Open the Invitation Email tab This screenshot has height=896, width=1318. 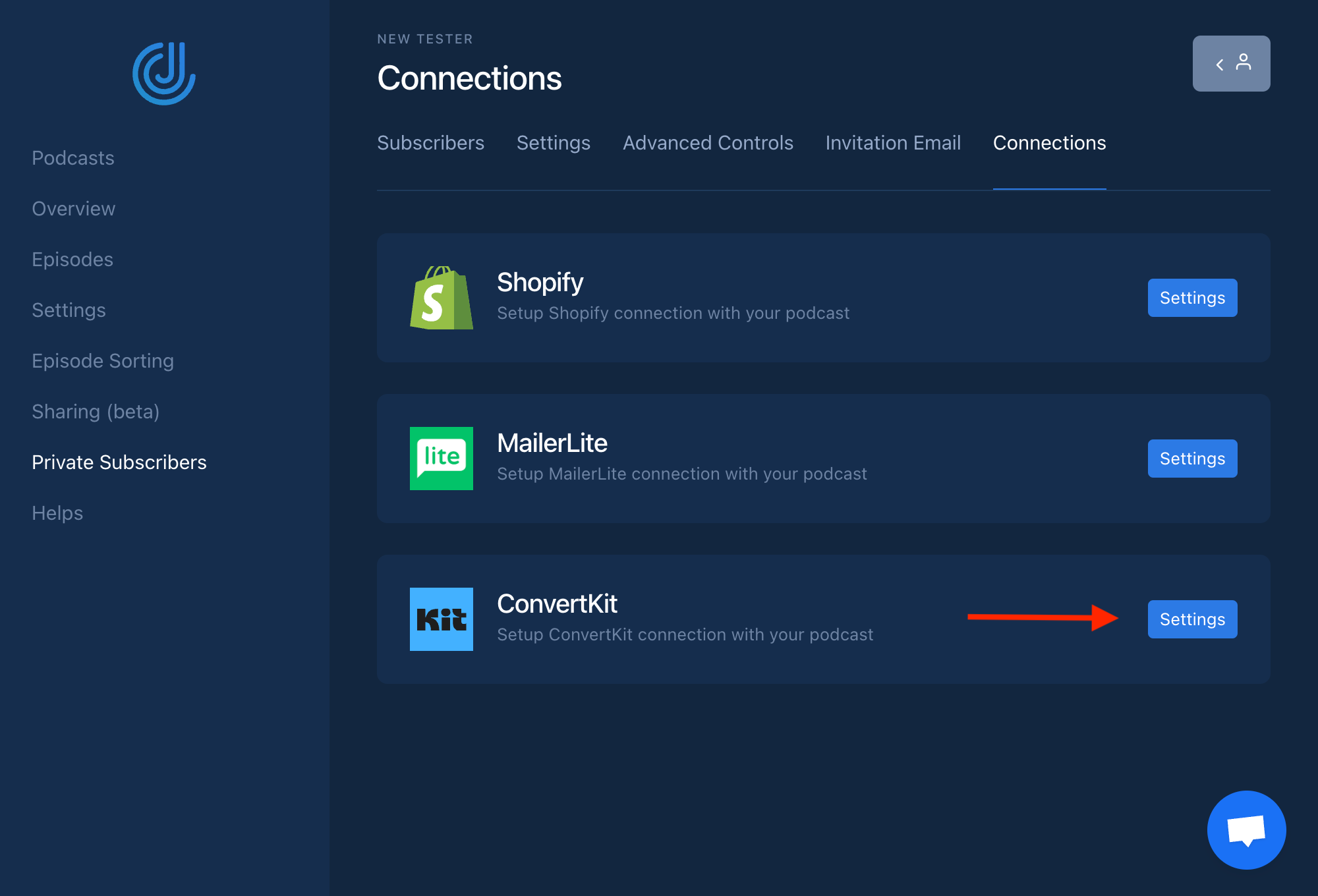893,143
